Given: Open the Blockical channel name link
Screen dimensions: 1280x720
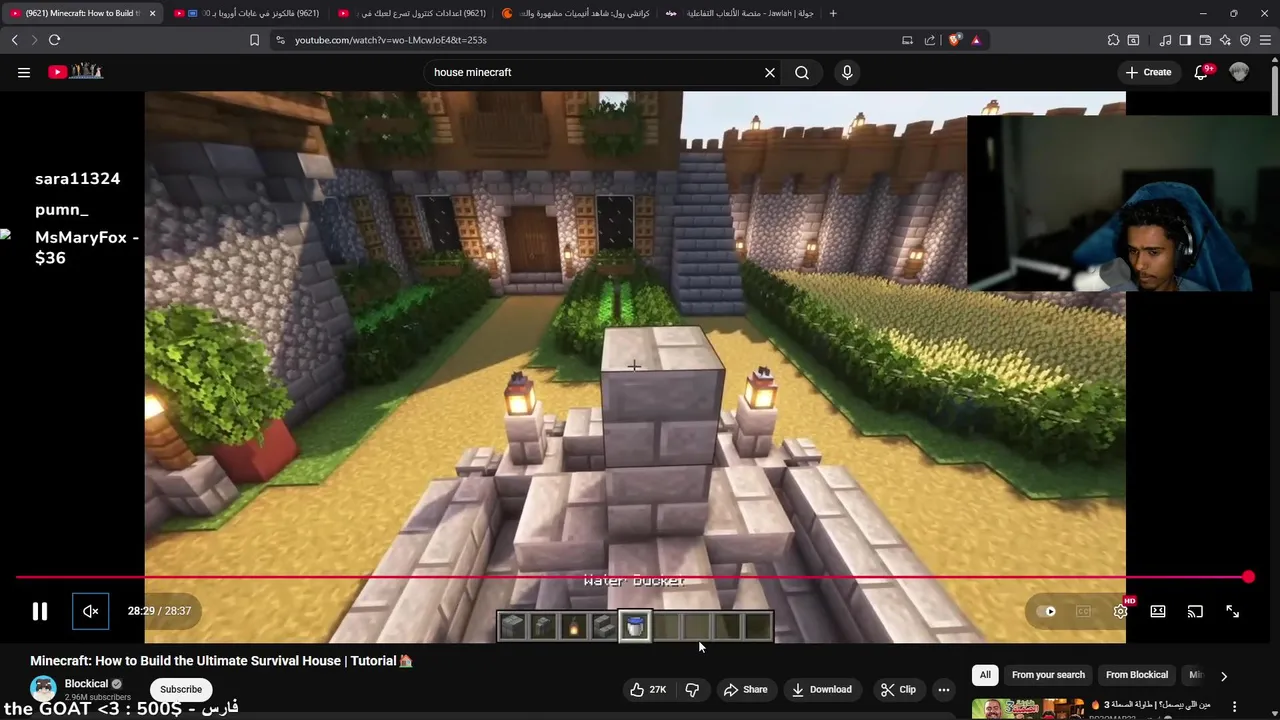Looking at the screenshot, I should (x=86, y=684).
